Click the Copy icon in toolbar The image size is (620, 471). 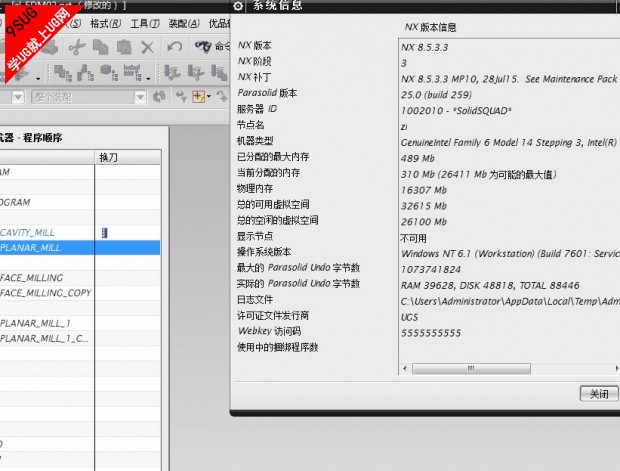pyautogui.click(x=100, y=47)
